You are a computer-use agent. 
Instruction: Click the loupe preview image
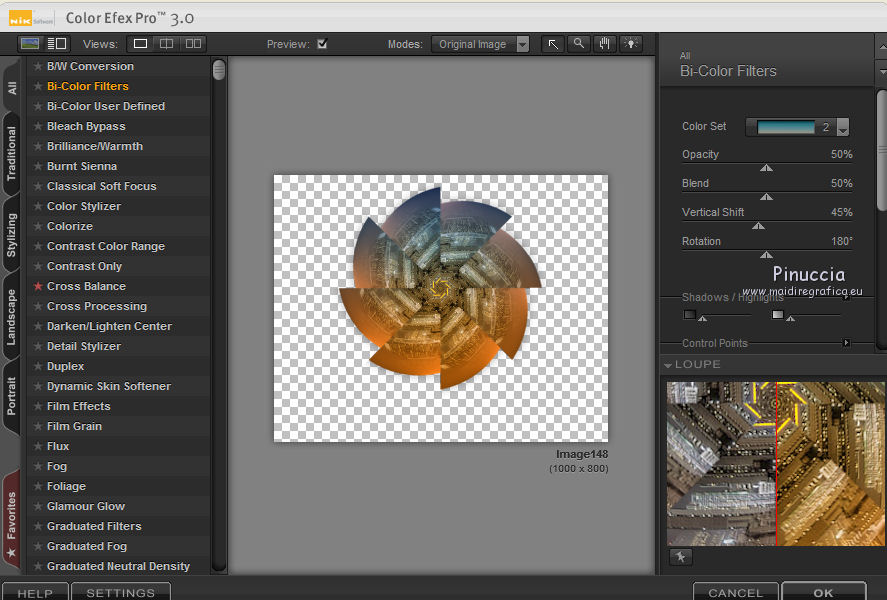776,464
